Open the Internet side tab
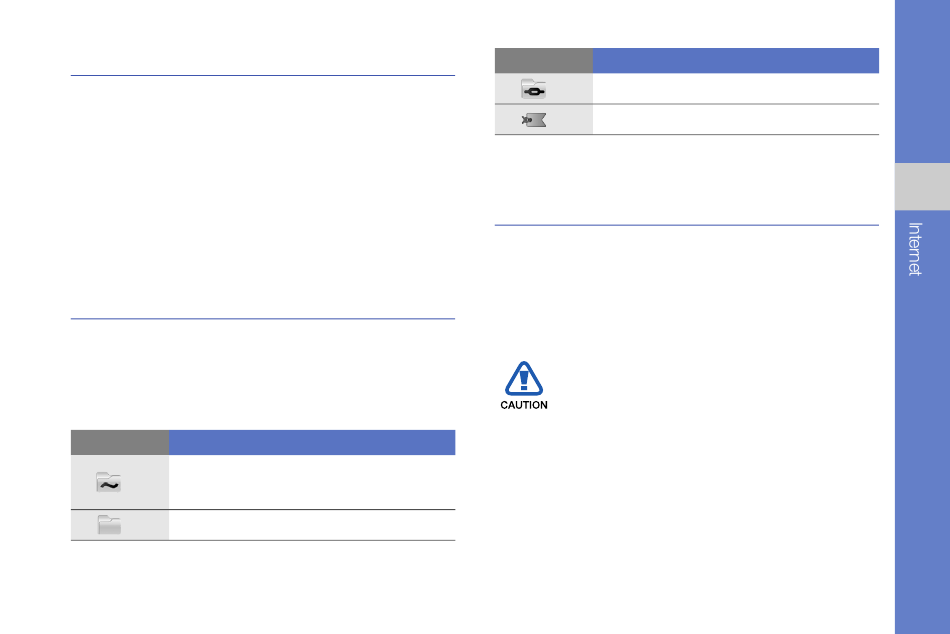Viewport: 950px width, 634px height. pos(915,249)
